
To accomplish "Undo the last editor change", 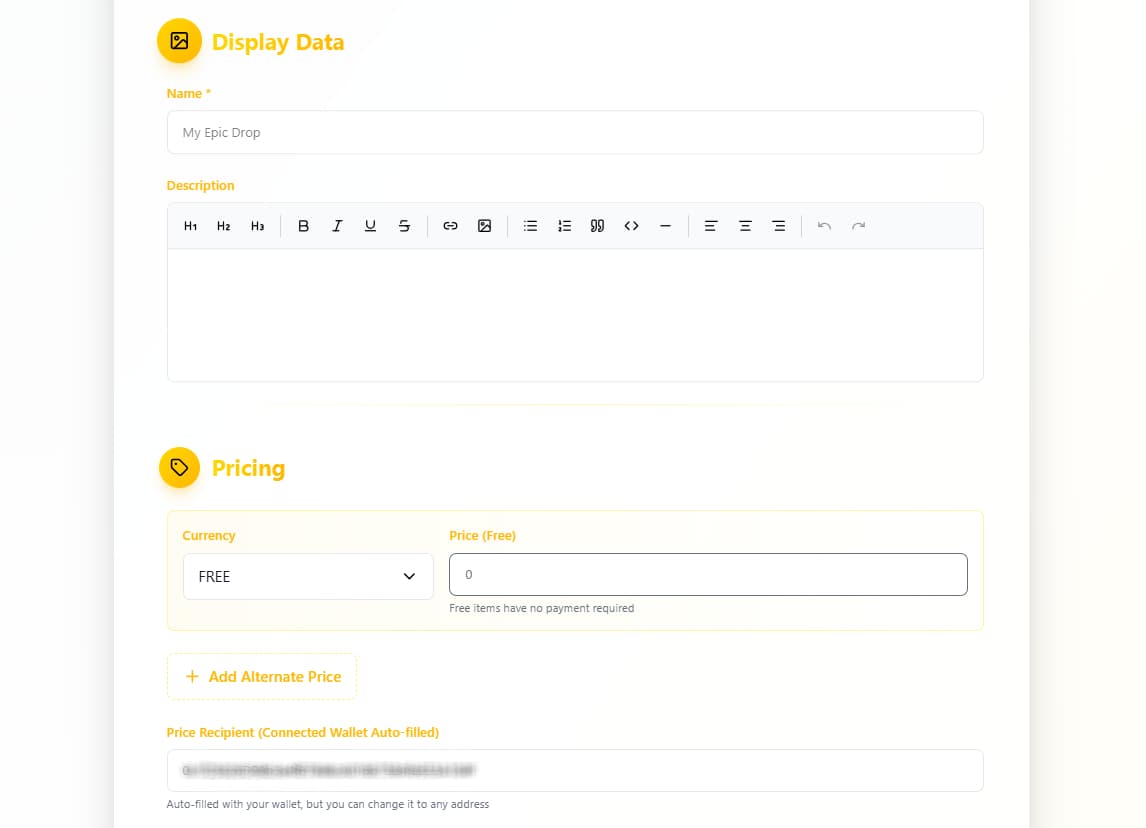I will [824, 226].
